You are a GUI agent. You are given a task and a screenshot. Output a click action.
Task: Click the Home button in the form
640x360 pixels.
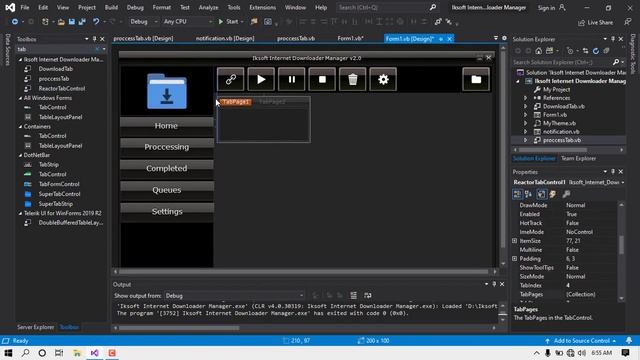tap(167, 126)
